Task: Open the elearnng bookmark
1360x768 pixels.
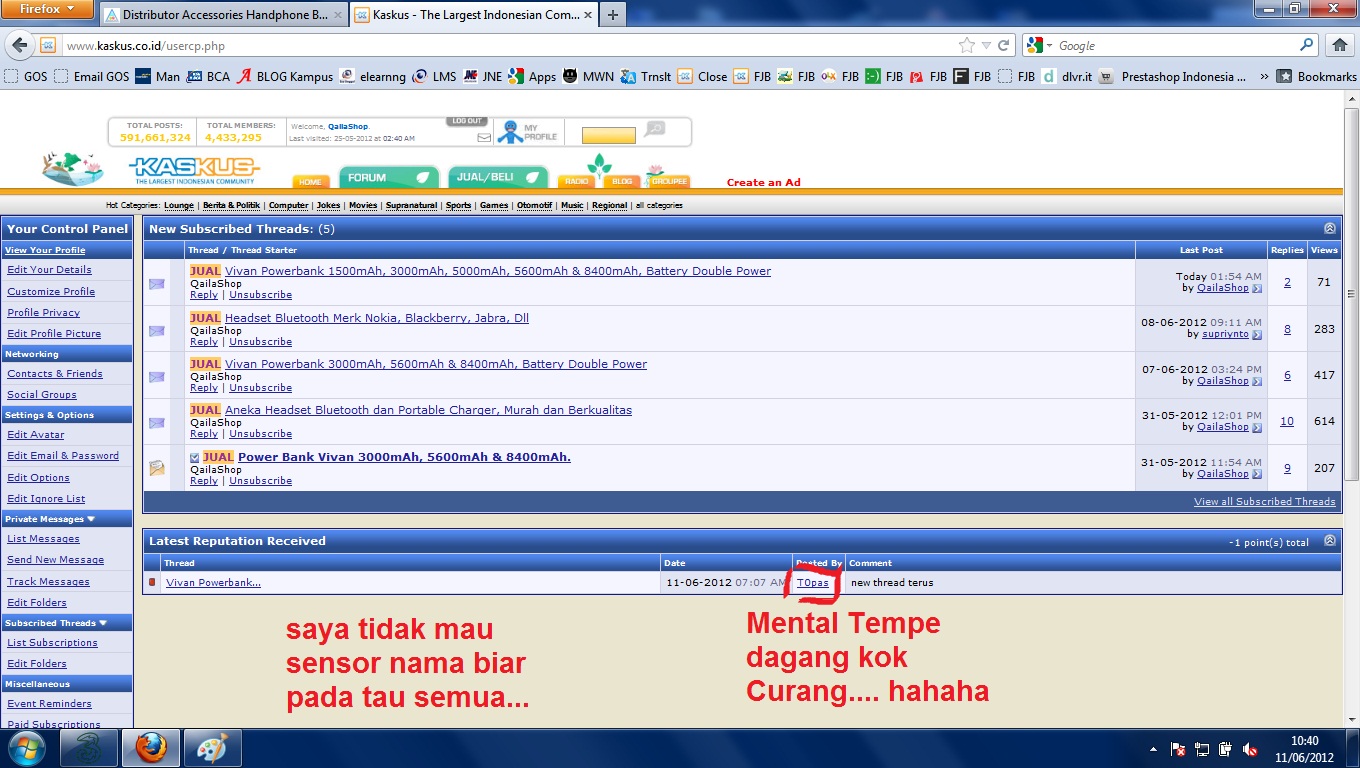Action: pyautogui.click(x=373, y=76)
